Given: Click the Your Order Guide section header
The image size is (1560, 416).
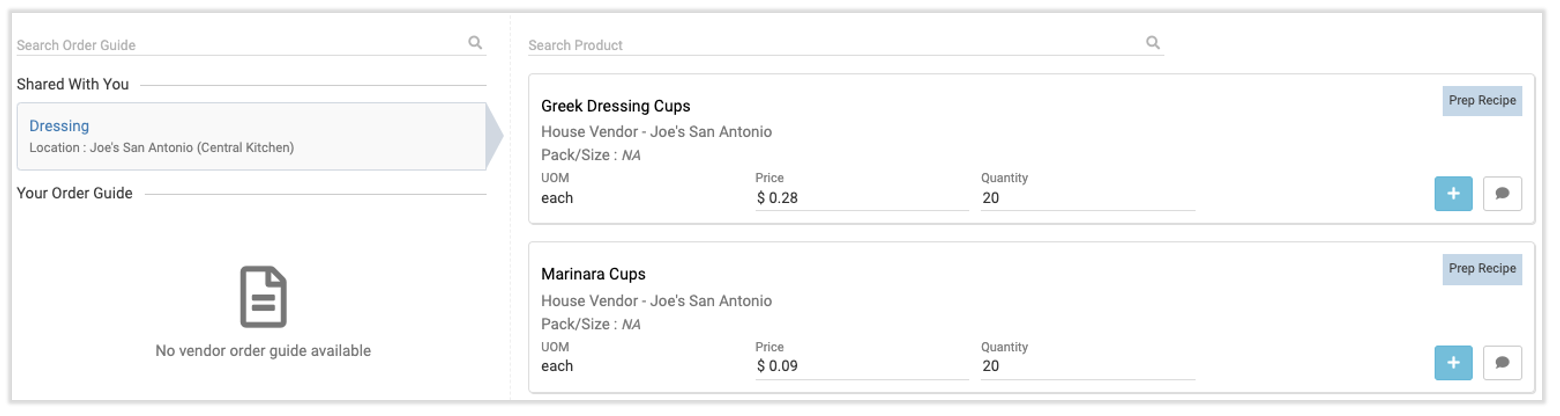Looking at the screenshot, I should pyautogui.click(x=75, y=193).
